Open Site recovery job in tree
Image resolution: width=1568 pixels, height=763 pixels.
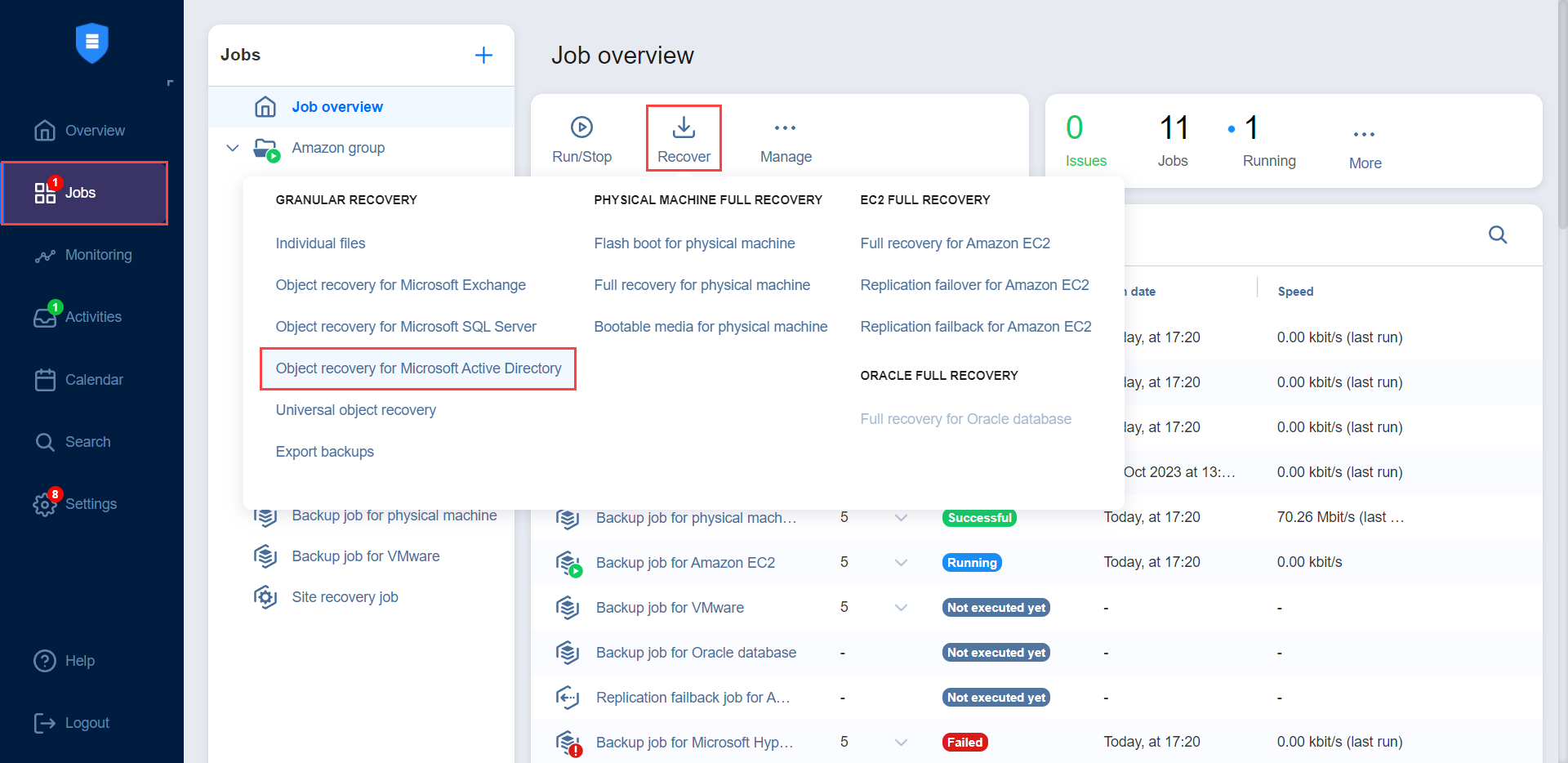pos(345,597)
